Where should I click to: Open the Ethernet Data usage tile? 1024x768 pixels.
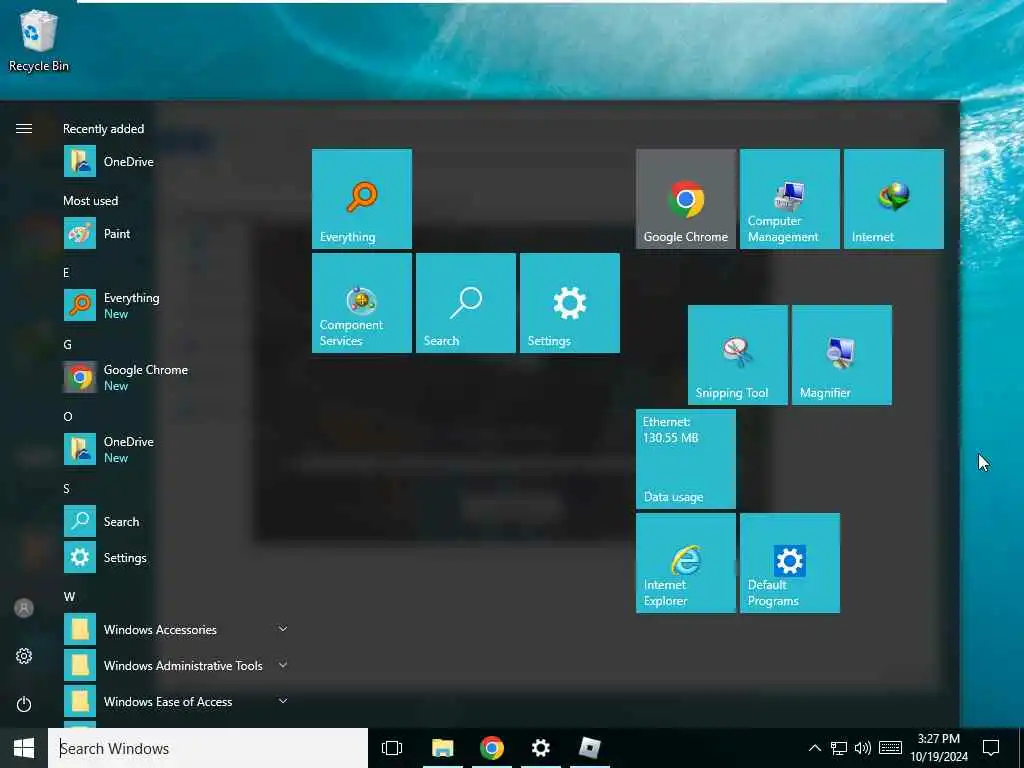(686, 459)
